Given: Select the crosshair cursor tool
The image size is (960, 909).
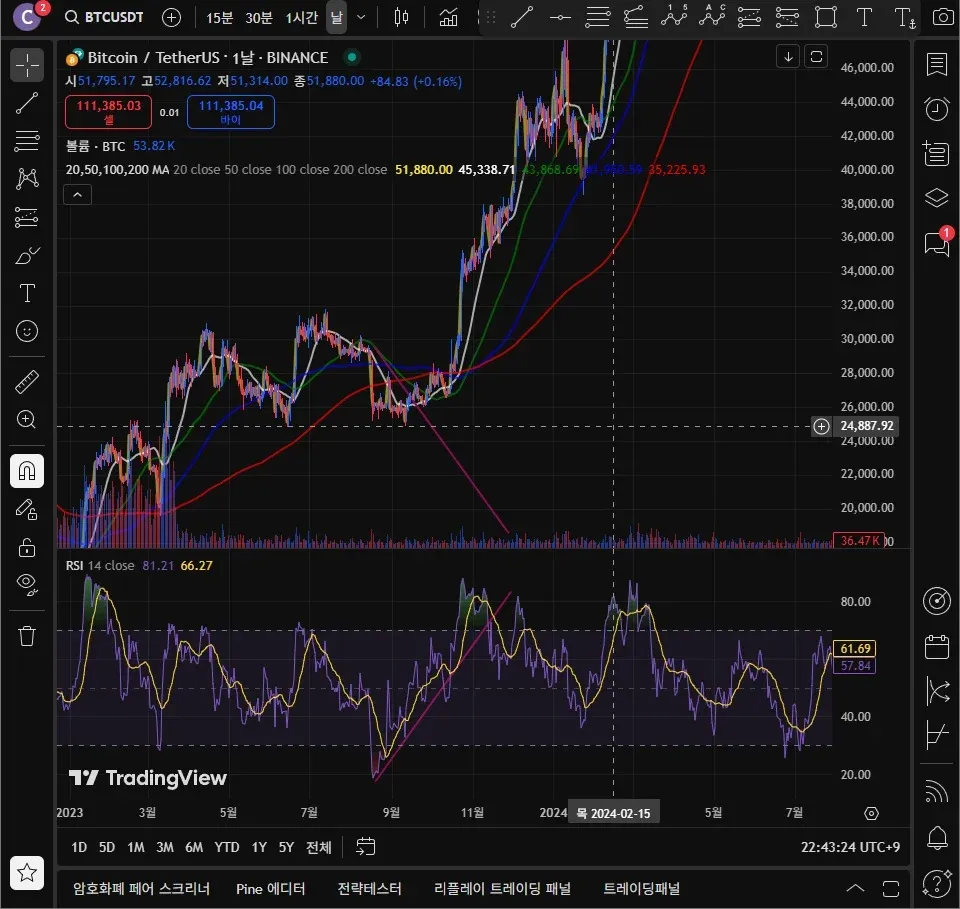Looking at the screenshot, I should pyautogui.click(x=27, y=65).
